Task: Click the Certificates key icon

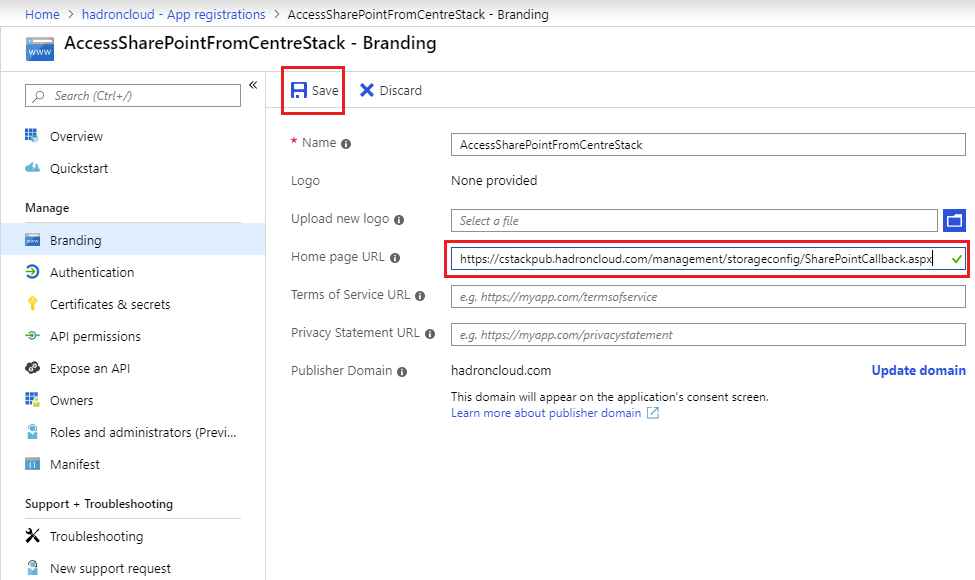Action: pos(32,303)
